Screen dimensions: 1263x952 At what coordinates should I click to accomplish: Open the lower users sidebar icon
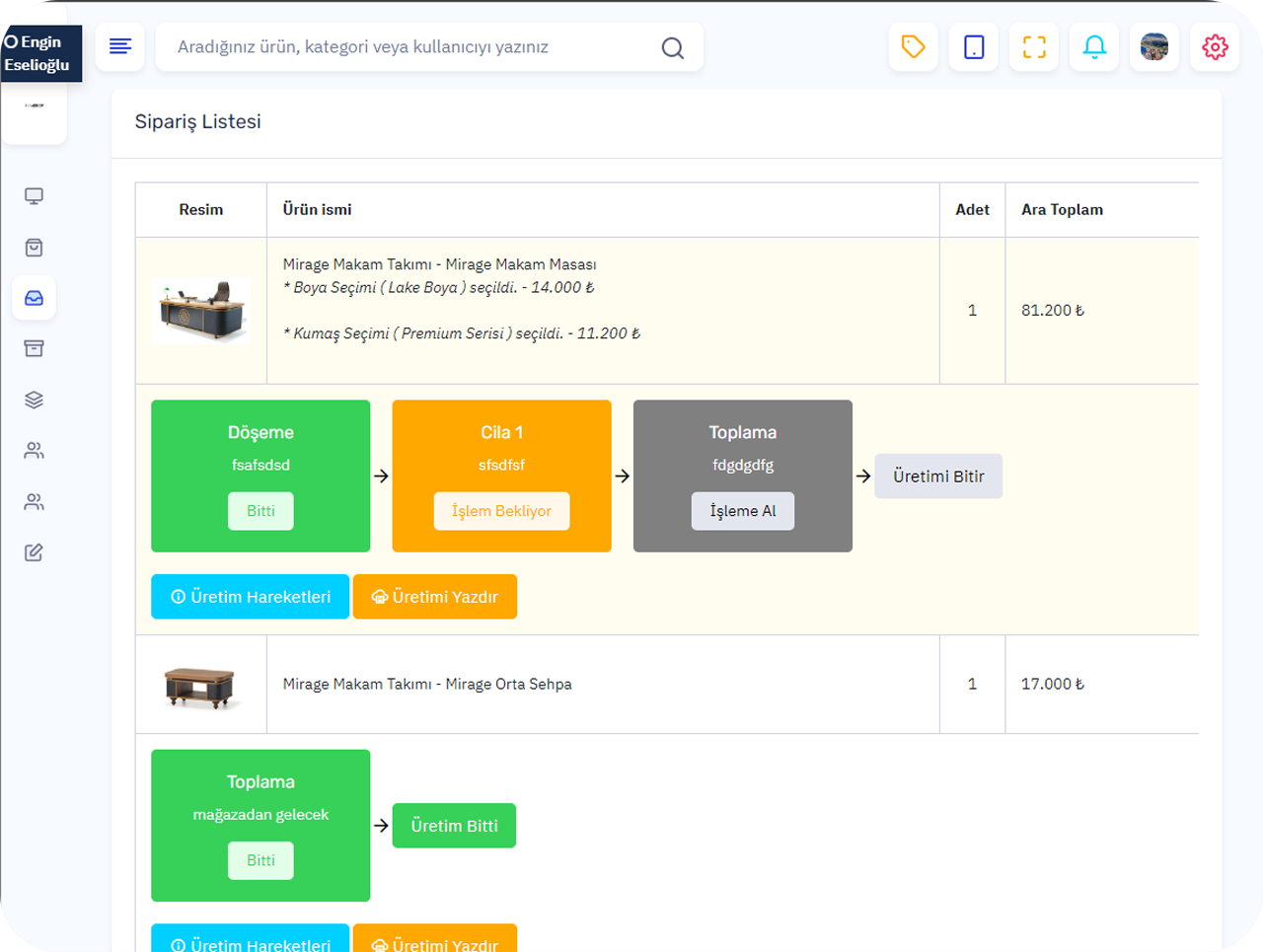34,502
